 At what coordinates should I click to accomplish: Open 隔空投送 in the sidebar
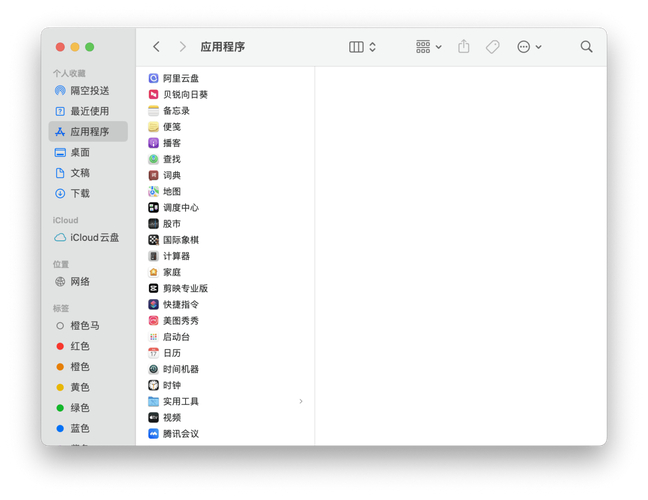click(88, 90)
